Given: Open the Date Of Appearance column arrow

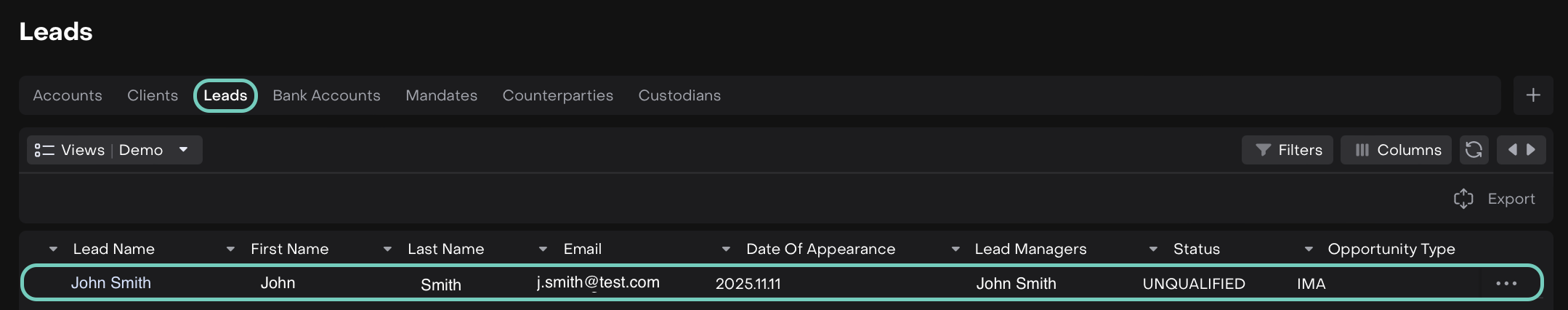Looking at the screenshot, I should 726,249.
